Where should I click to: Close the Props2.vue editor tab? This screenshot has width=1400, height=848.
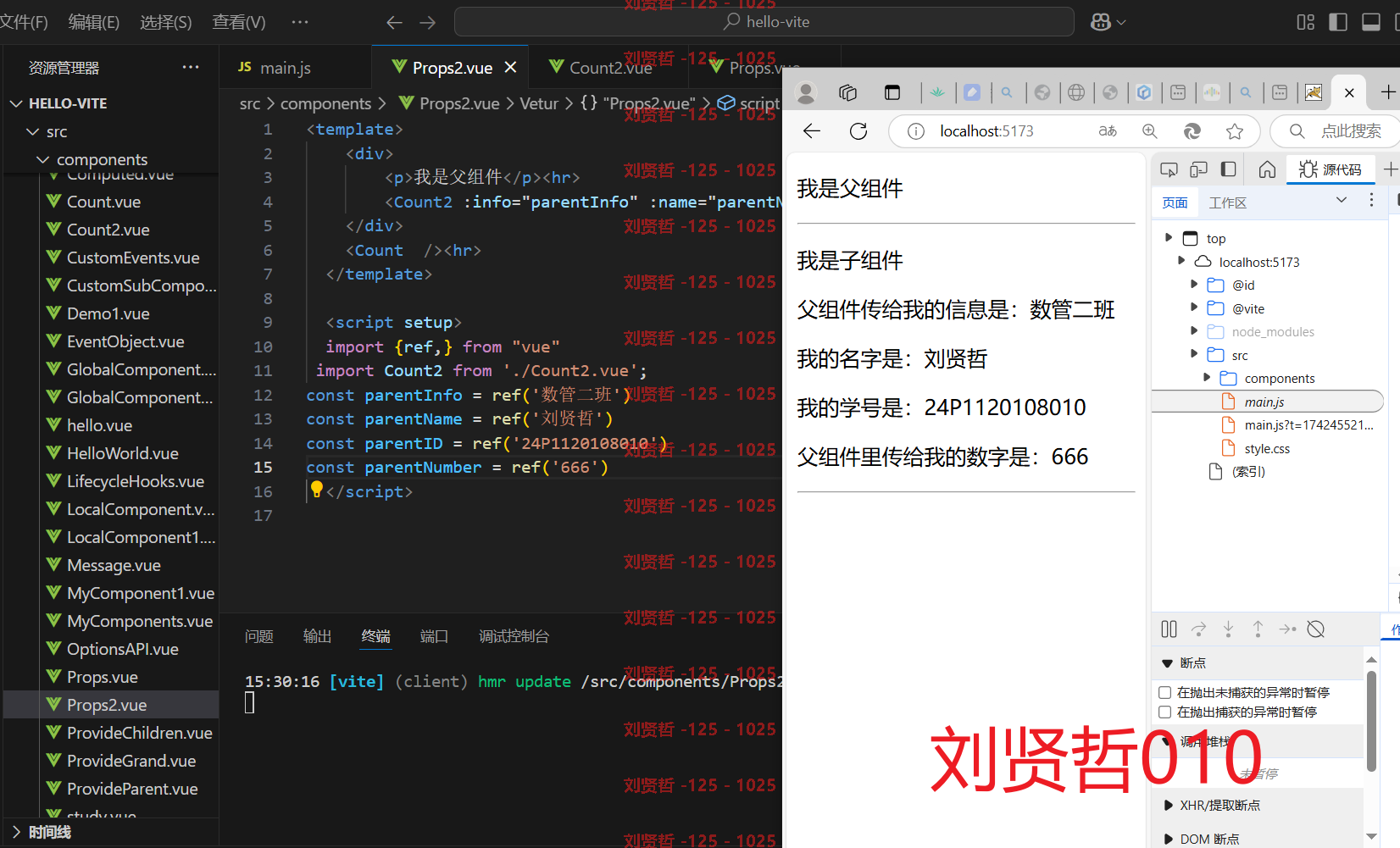click(510, 68)
